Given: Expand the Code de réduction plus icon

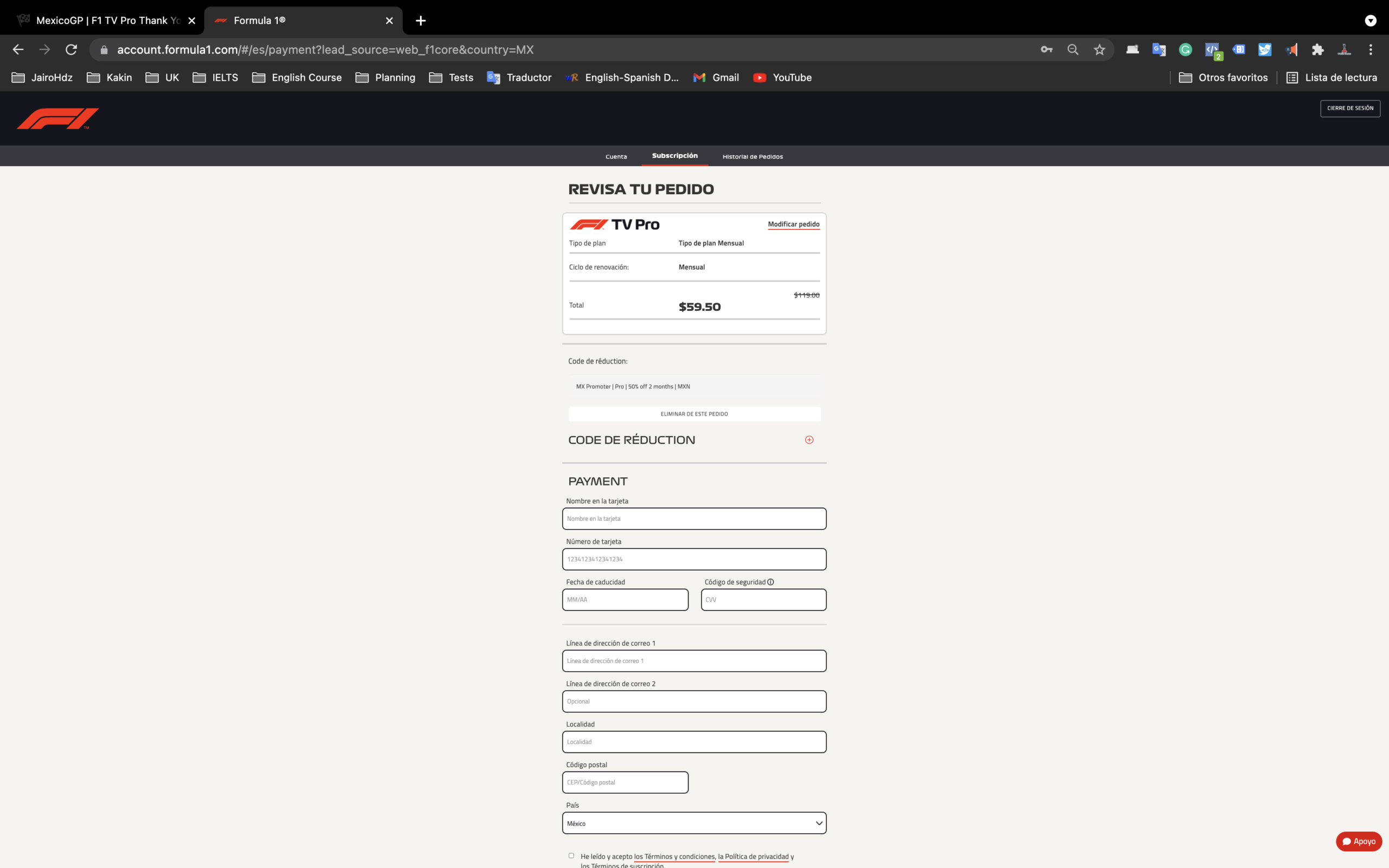Looking at the screenshot, I should [x=809, y=440].
